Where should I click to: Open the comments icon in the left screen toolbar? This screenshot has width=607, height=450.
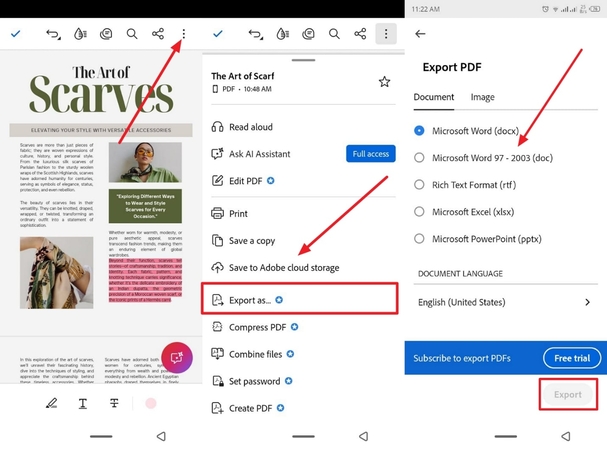[x=106, y=34]
